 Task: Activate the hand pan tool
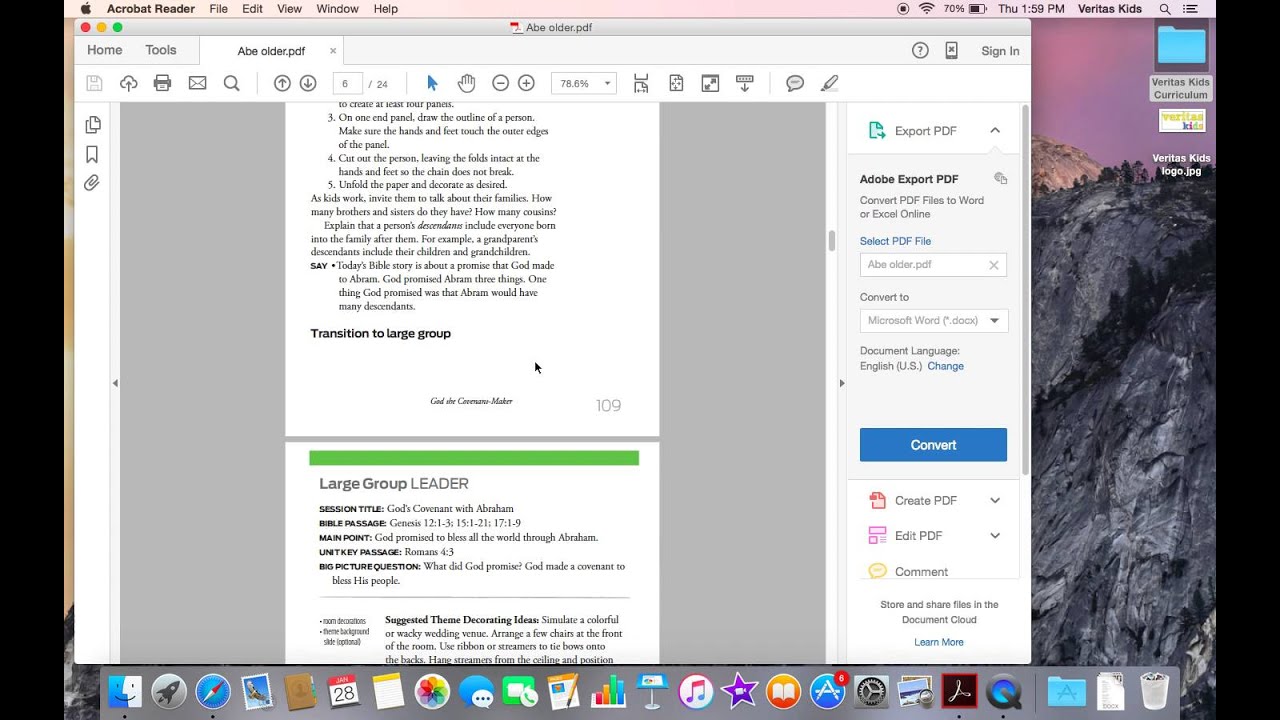pos(466,83)
